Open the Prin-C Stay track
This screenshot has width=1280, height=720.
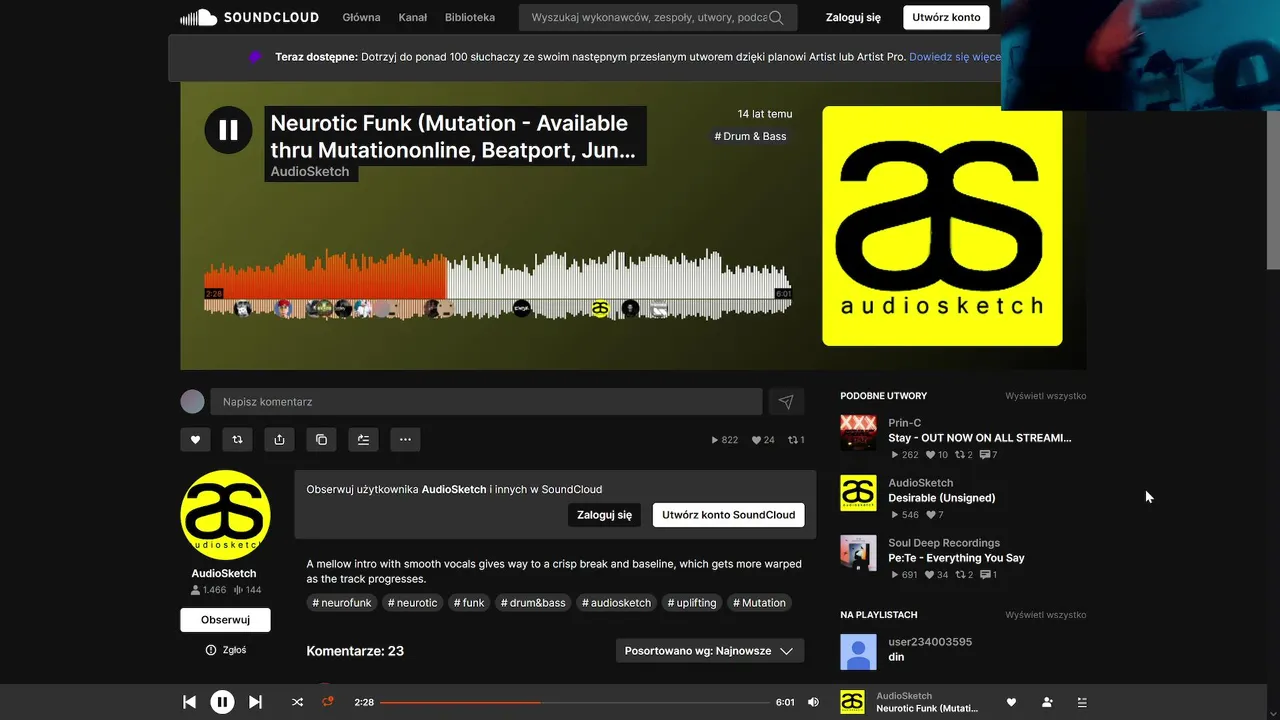tap(979, 438)
